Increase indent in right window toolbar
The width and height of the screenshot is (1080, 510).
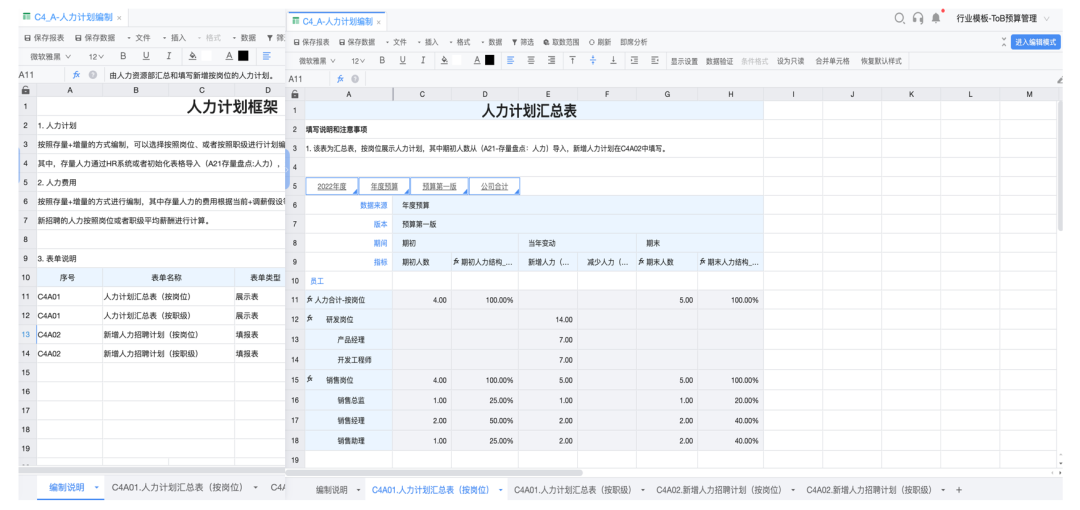pyautogui.click(x=634, y=61)
